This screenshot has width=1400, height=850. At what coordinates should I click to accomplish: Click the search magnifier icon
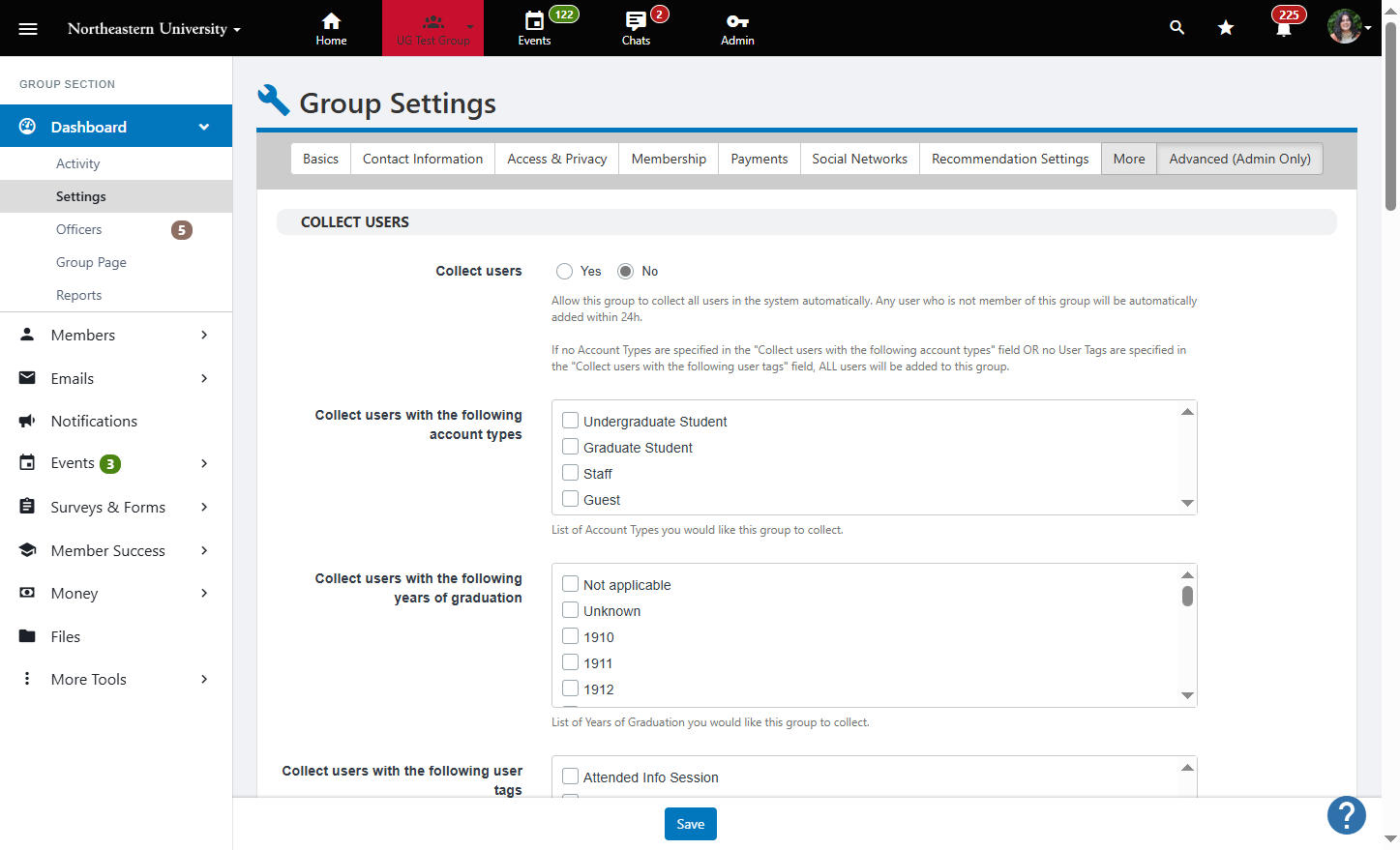coord(1177,28)
